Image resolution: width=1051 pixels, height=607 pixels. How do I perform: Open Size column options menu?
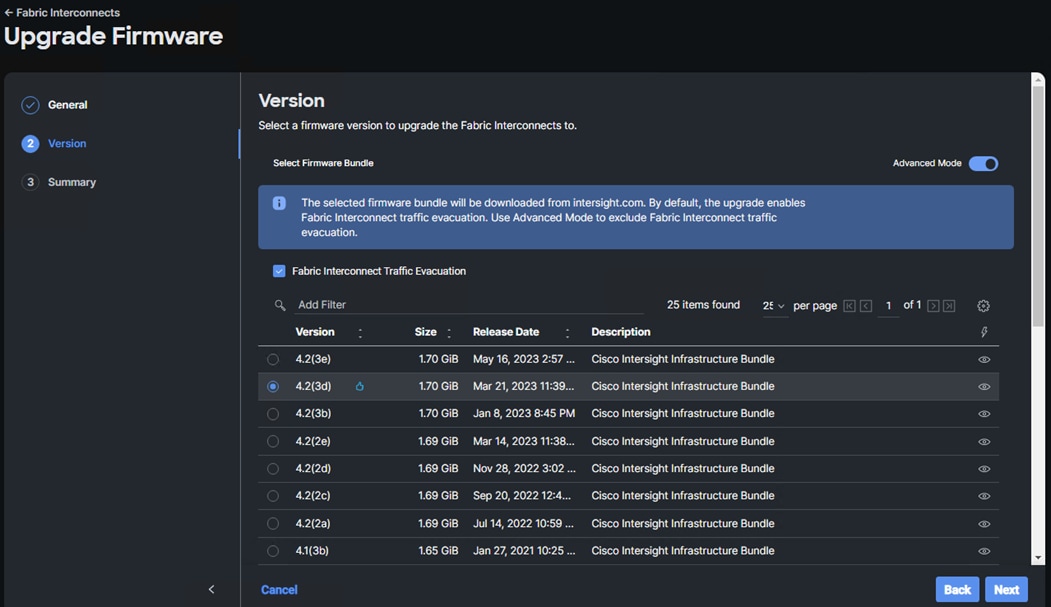coord(448,332)
